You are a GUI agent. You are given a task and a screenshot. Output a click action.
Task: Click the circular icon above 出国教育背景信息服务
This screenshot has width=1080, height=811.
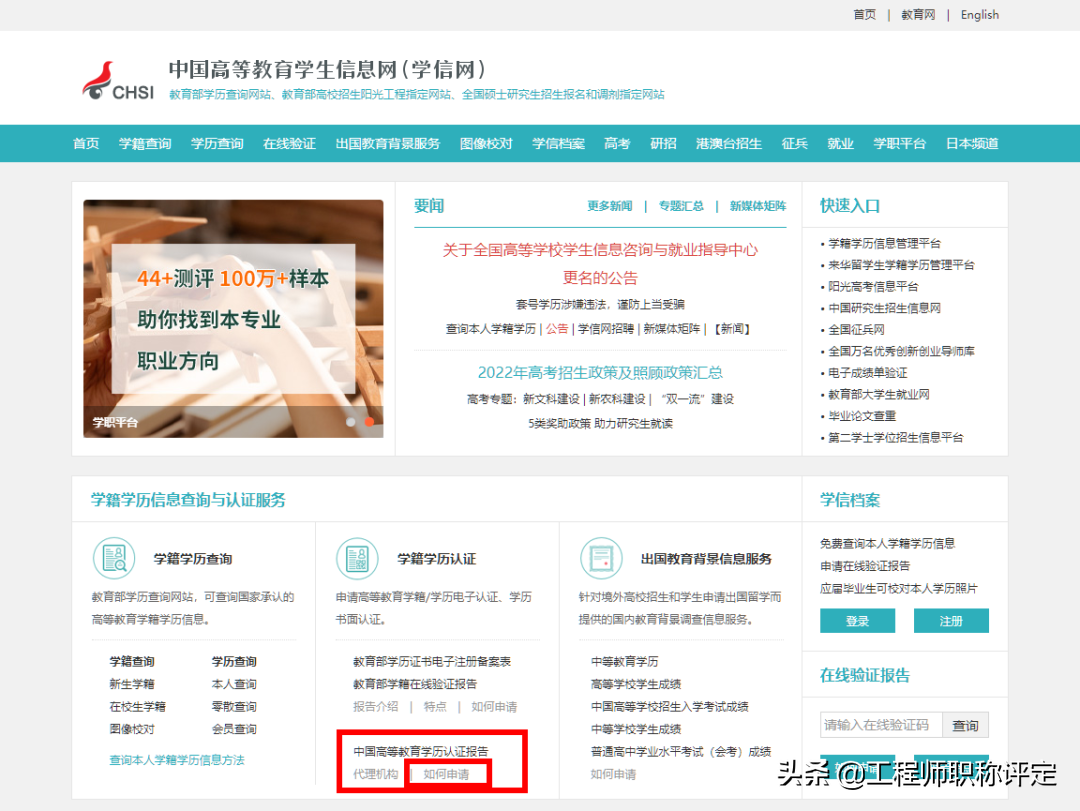(602, 559)
